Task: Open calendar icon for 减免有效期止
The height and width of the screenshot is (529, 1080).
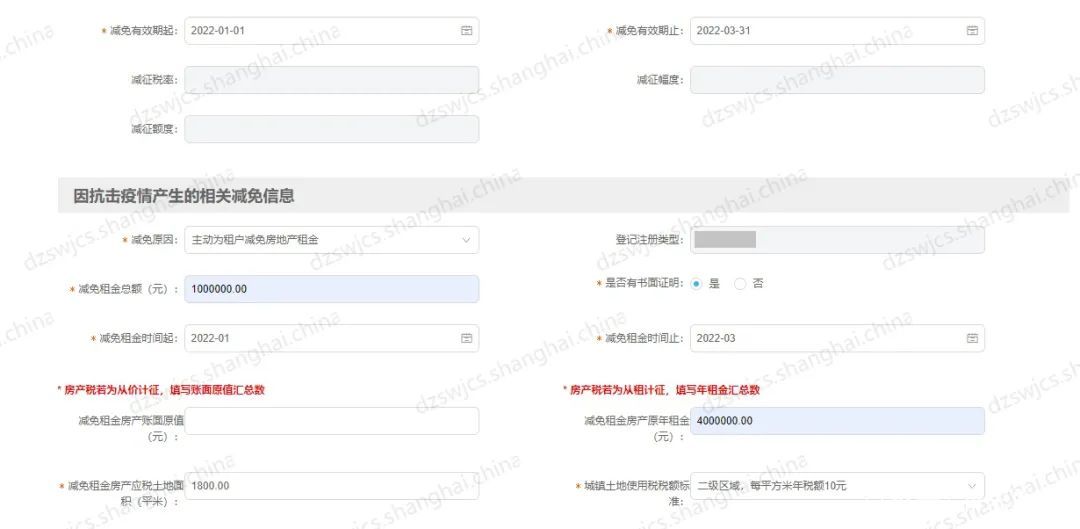Action: tap(972, 31)
